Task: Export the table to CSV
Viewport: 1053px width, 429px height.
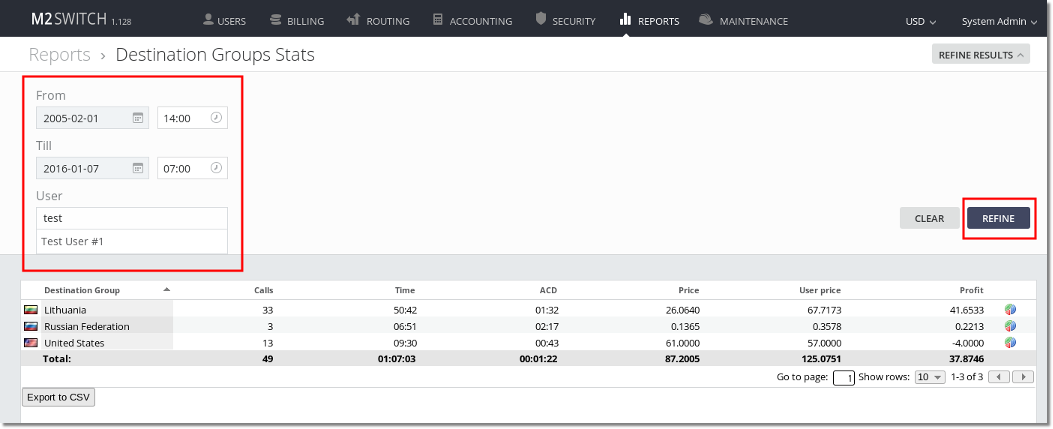Action: [x=58, y=398]
